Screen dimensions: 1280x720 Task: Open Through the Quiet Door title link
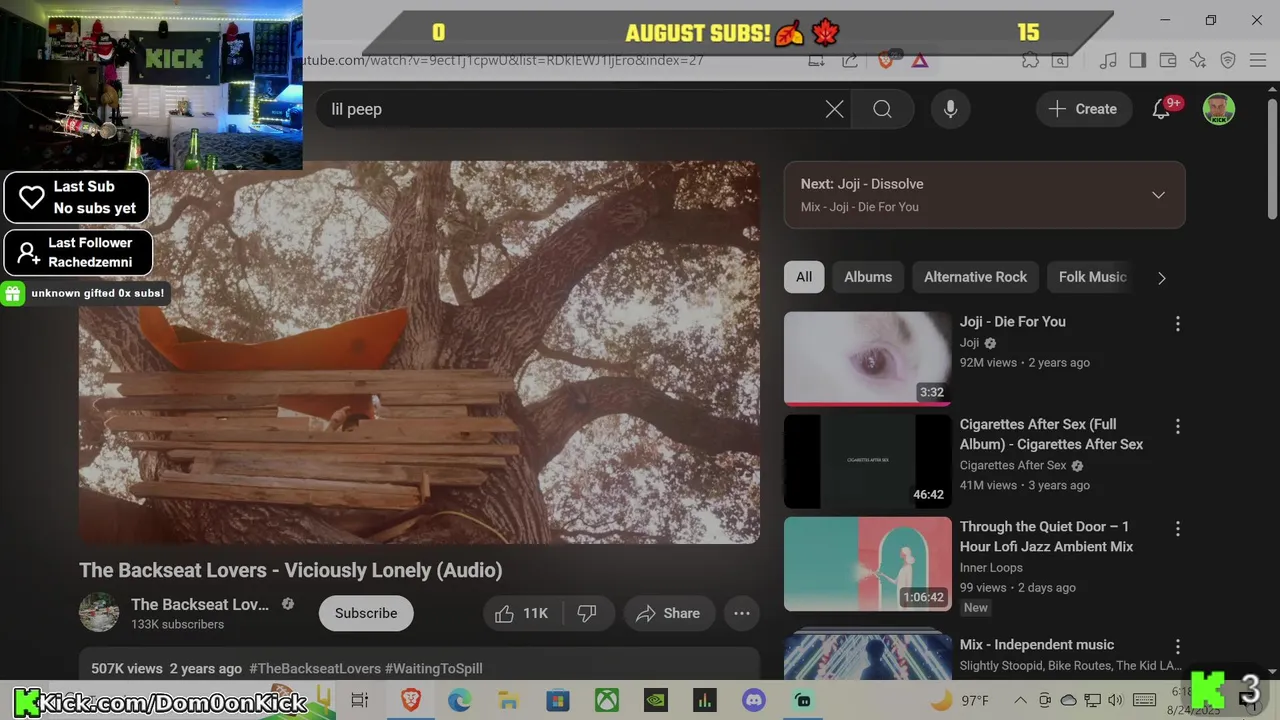pyautogui.click(x=1046, y=536)
